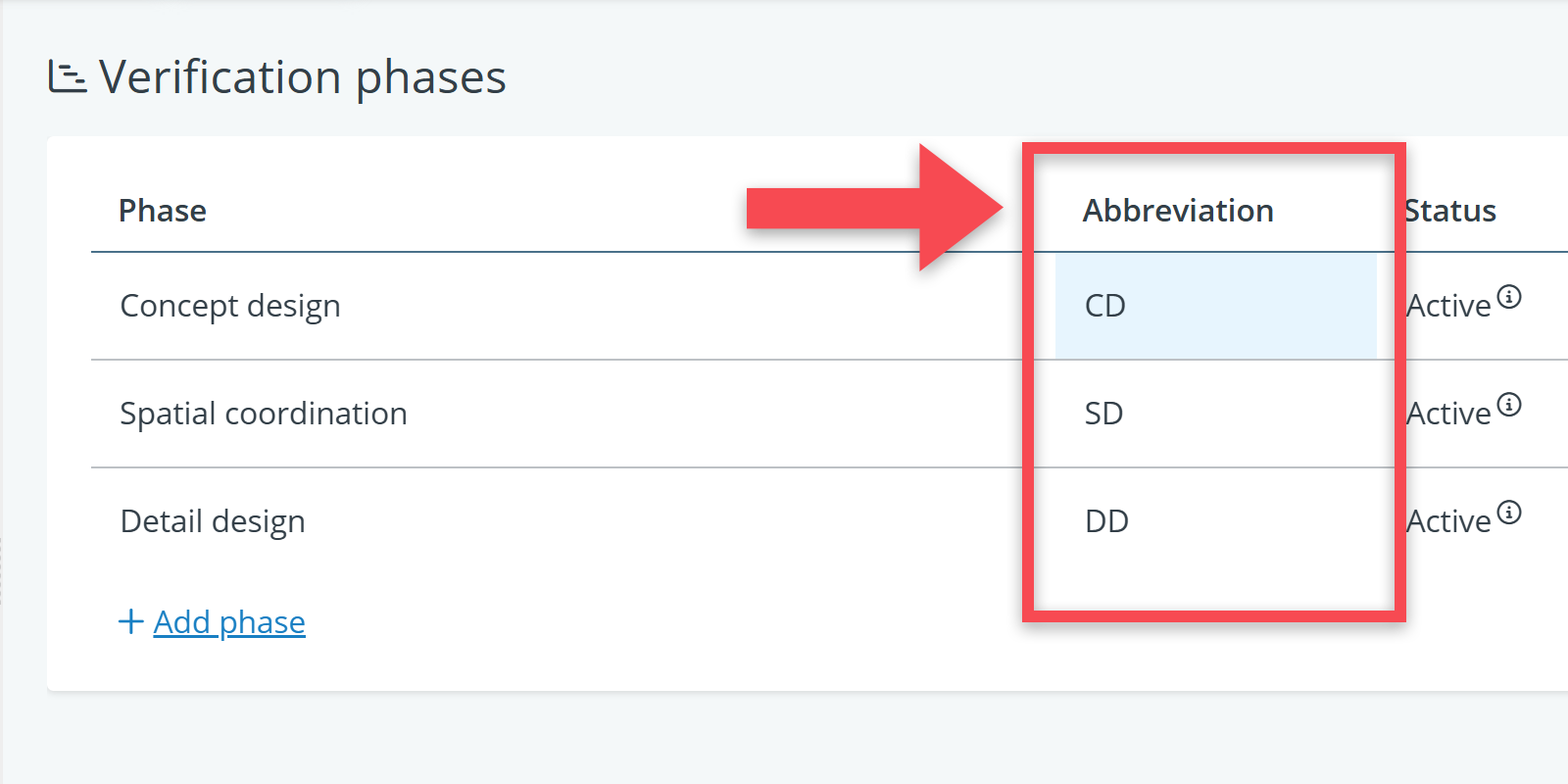Viewport: 1568px width, 784px height.
Task: Click Active status in Detail design row
Action: 1448,522
